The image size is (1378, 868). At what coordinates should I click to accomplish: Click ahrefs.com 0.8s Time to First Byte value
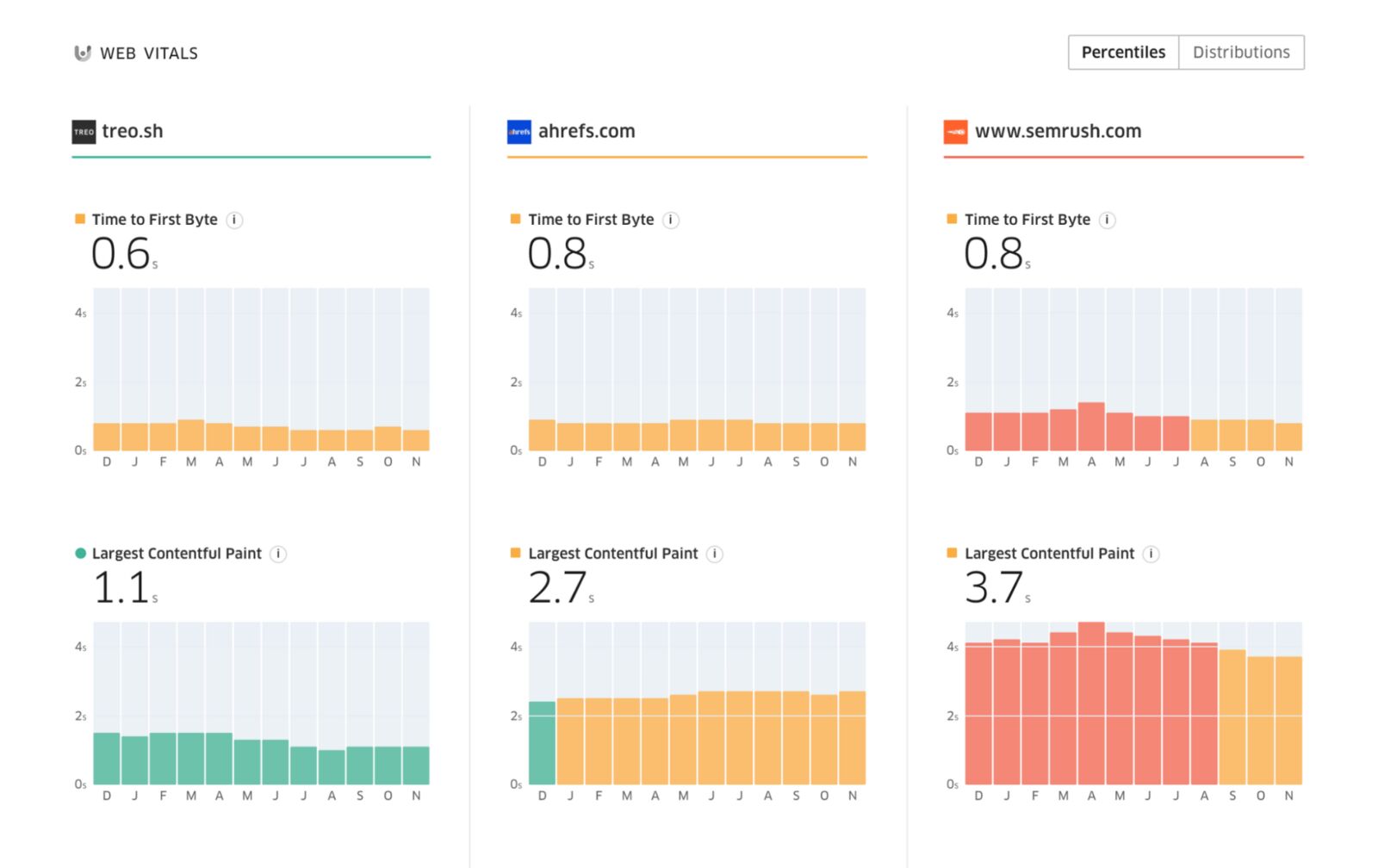tap(561, 254)
